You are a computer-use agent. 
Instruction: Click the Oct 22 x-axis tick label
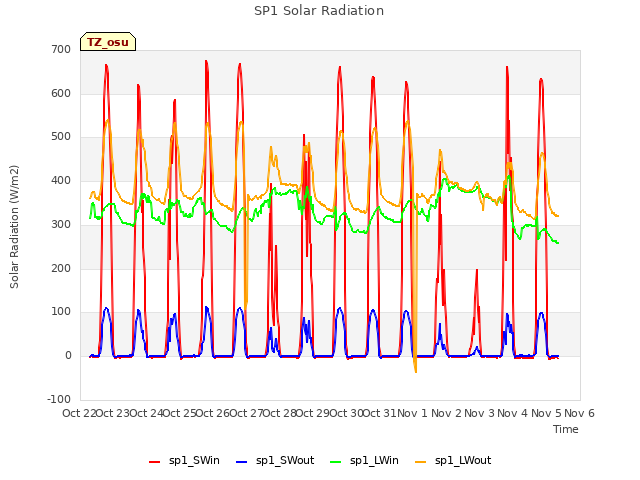(79, 413)
